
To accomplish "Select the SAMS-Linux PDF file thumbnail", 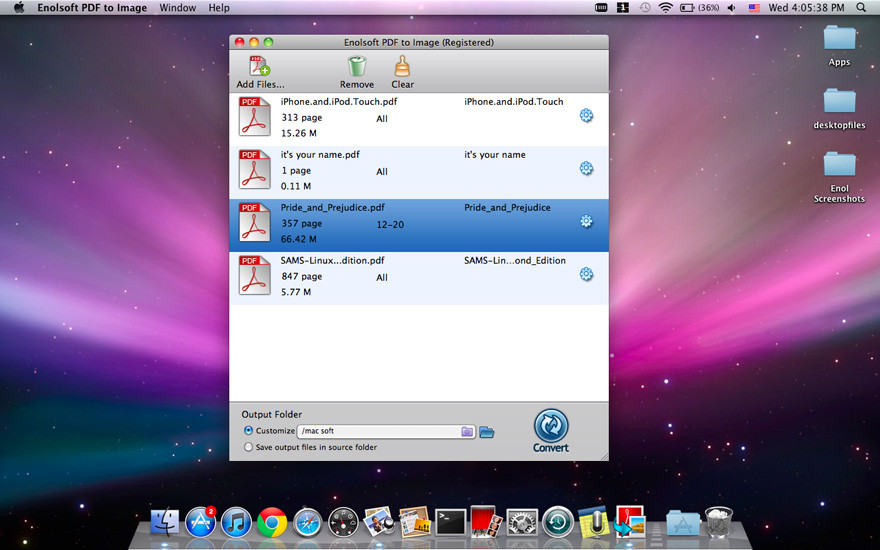I will [x=254, y=275].
